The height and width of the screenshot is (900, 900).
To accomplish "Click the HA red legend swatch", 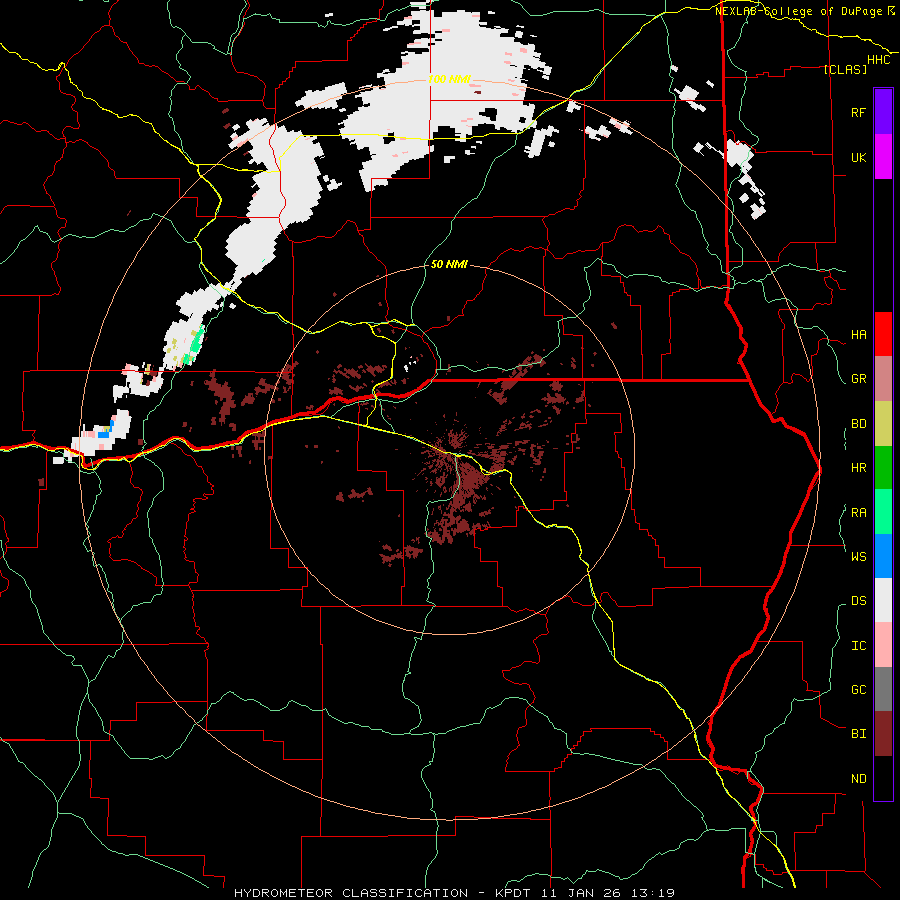I will tap(883, 334).
